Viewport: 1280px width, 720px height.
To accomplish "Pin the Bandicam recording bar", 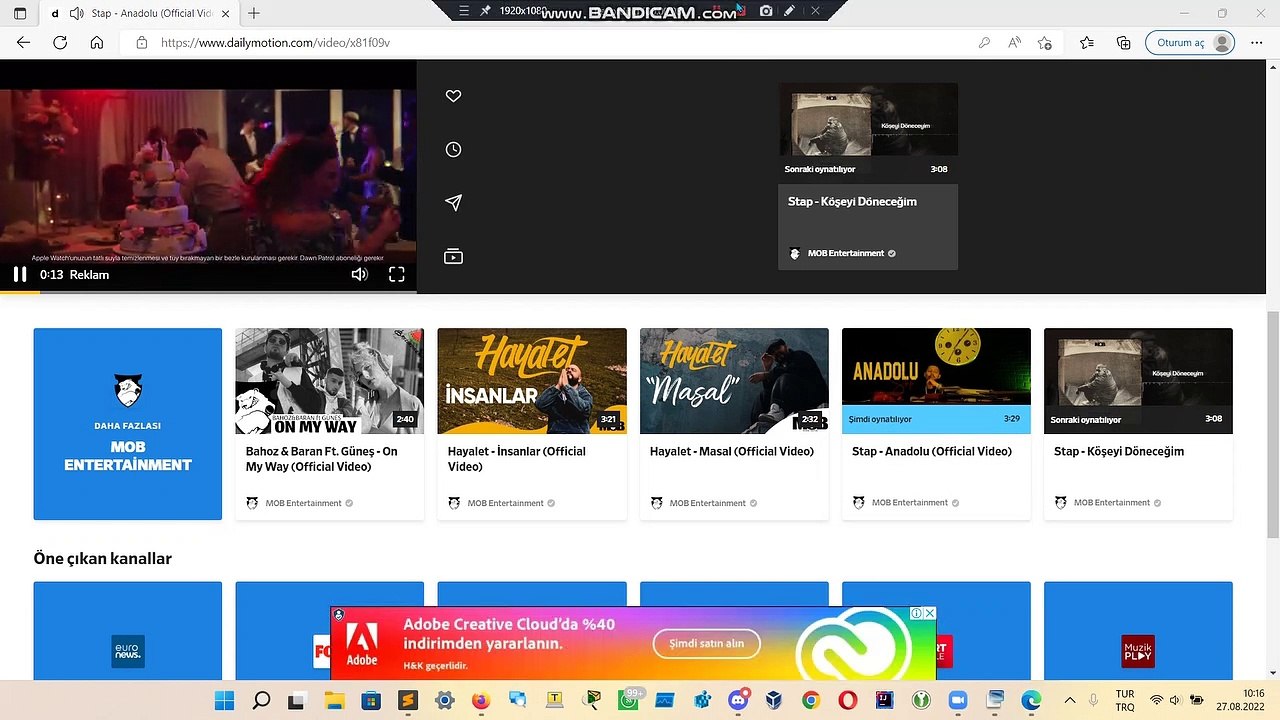I will [486, 10].
